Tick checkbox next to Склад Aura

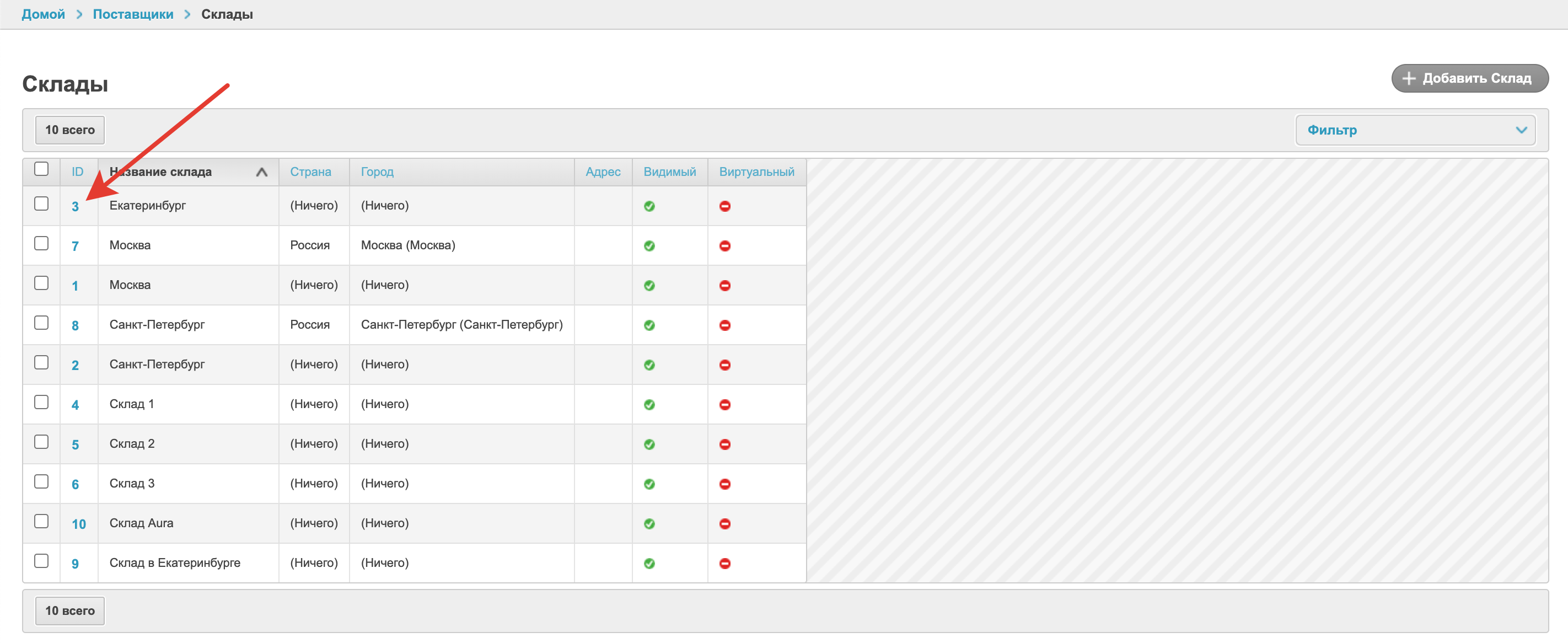click(41, 521)
